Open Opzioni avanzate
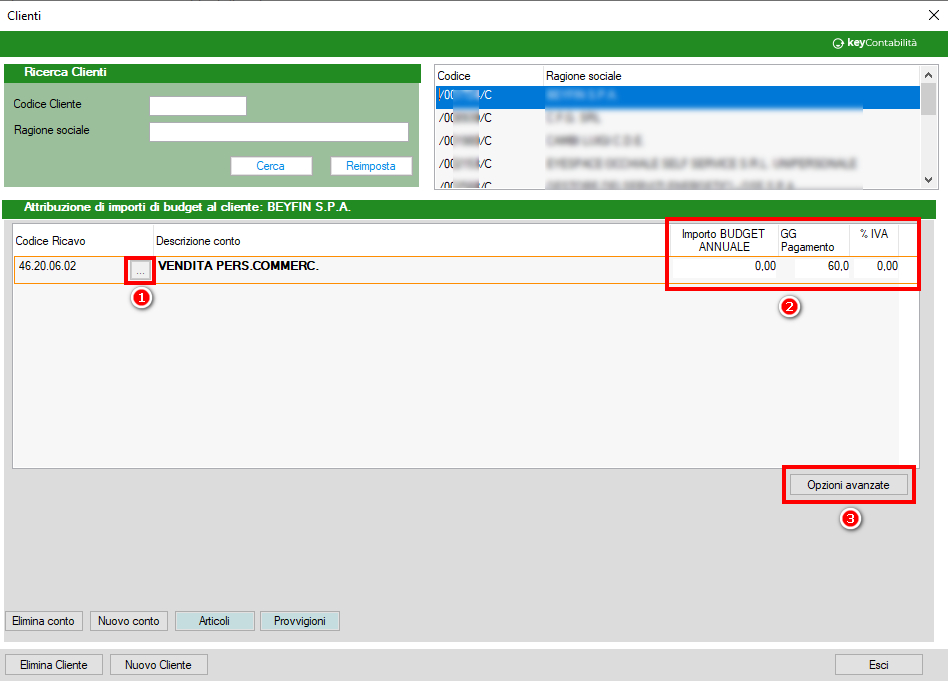 tap(848, 484)
